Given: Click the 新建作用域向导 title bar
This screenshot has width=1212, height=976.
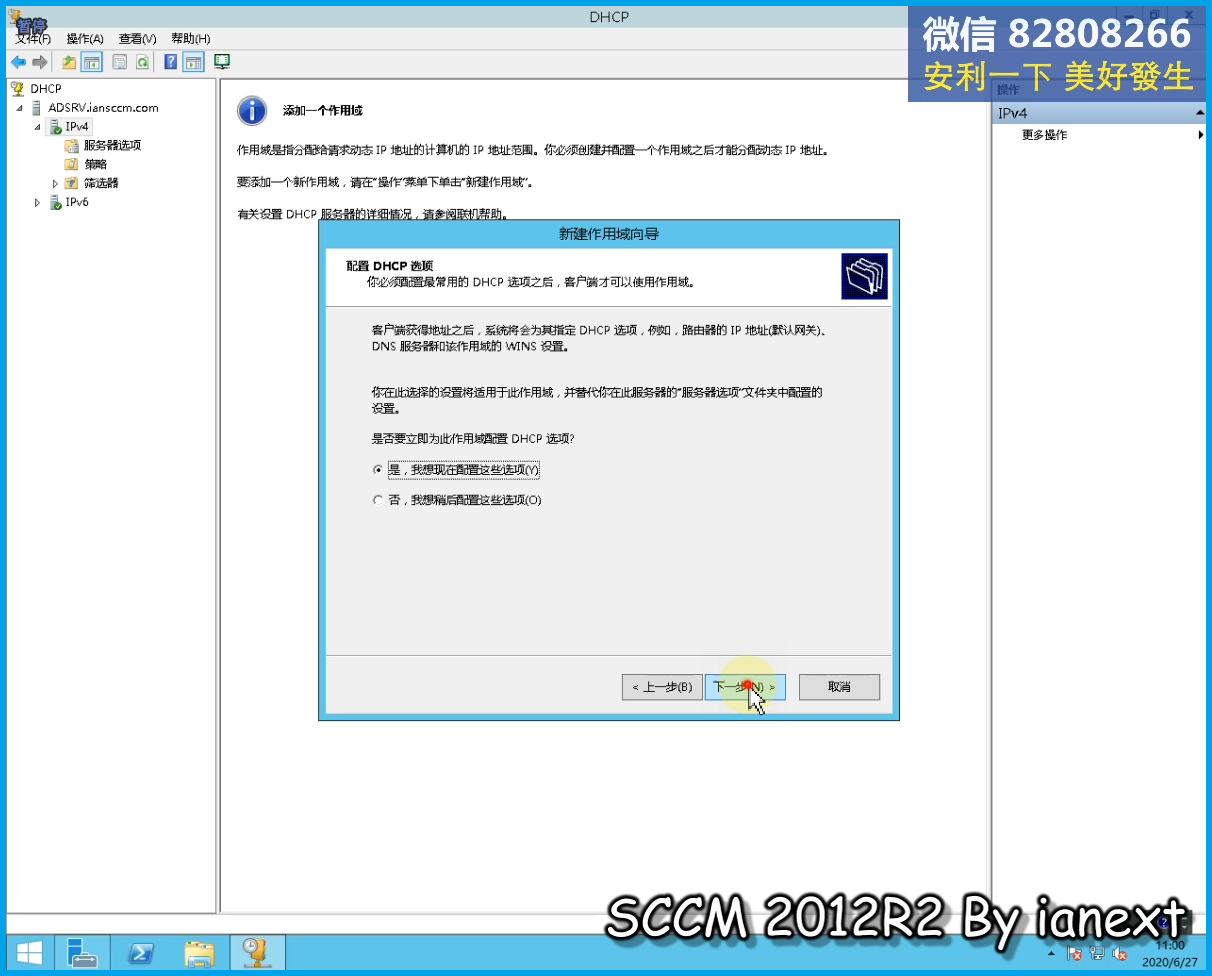Looking at the screenshot, I should click(608, 234).
